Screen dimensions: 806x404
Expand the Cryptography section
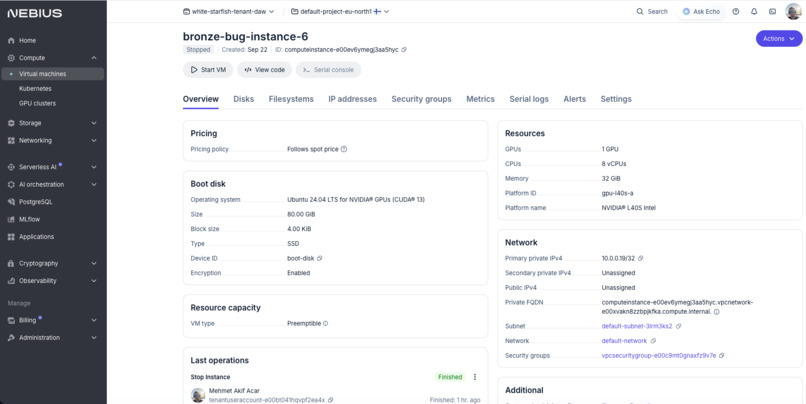pyautogui.click(x=94, y=264)
